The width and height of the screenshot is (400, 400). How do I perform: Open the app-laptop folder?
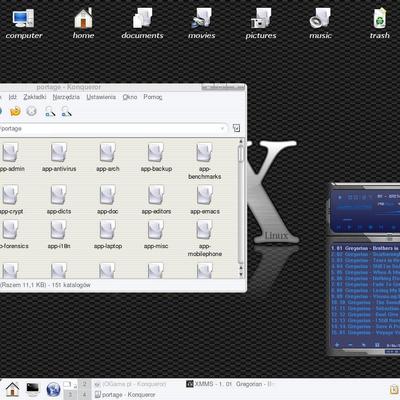[x=108, y=235]
